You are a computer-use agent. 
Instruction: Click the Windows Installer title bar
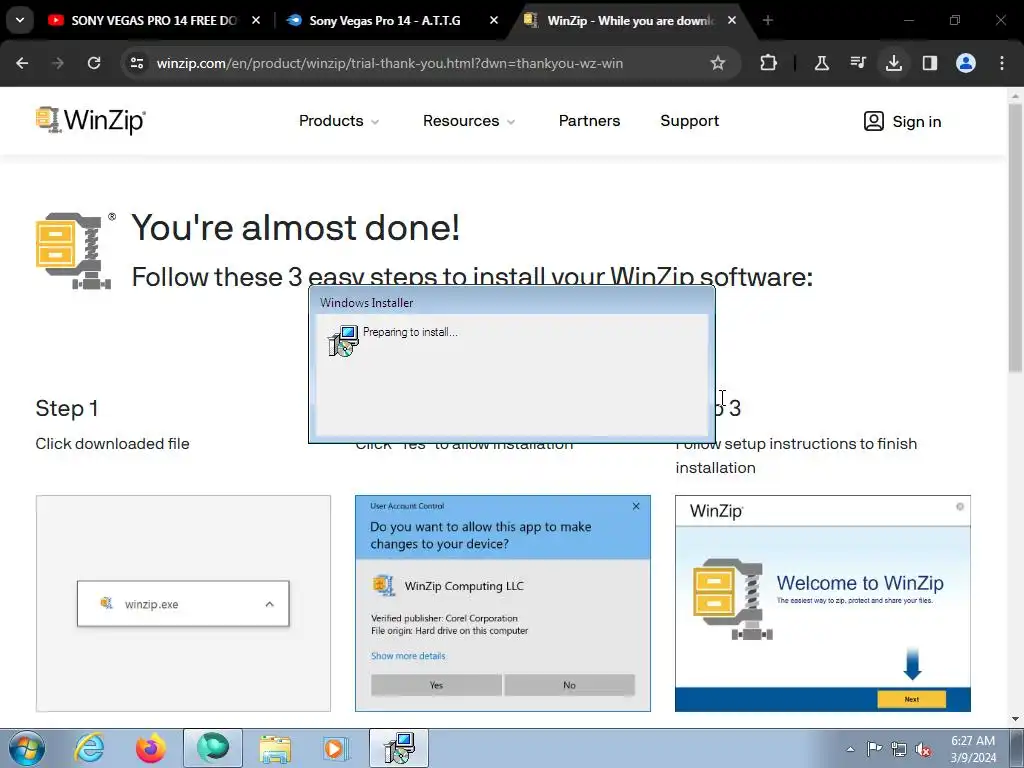[x=512, y=302]
